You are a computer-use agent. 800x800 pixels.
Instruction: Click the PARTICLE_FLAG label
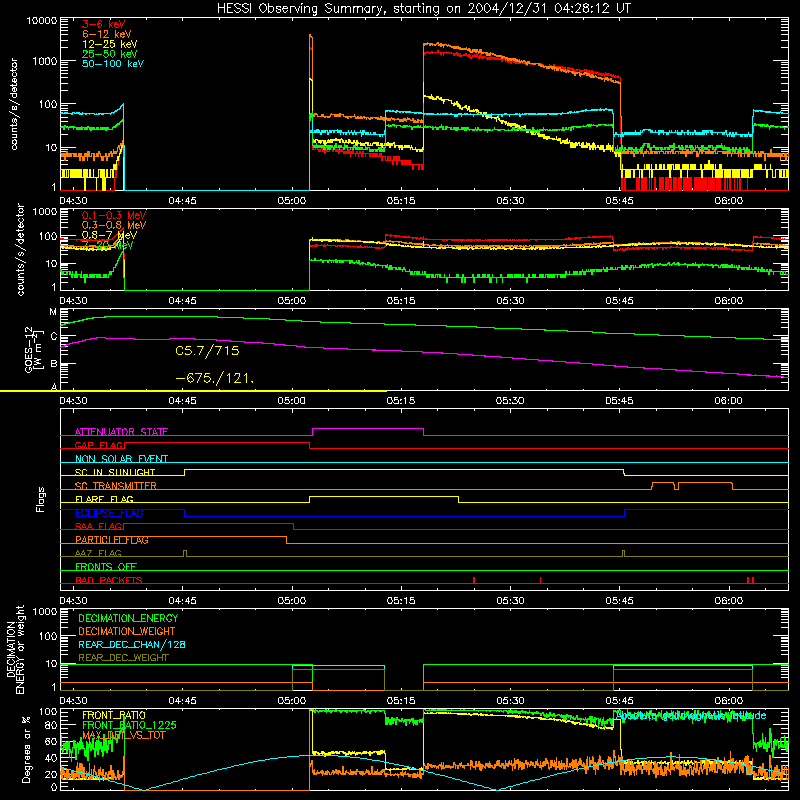click(x=112, y=540)
